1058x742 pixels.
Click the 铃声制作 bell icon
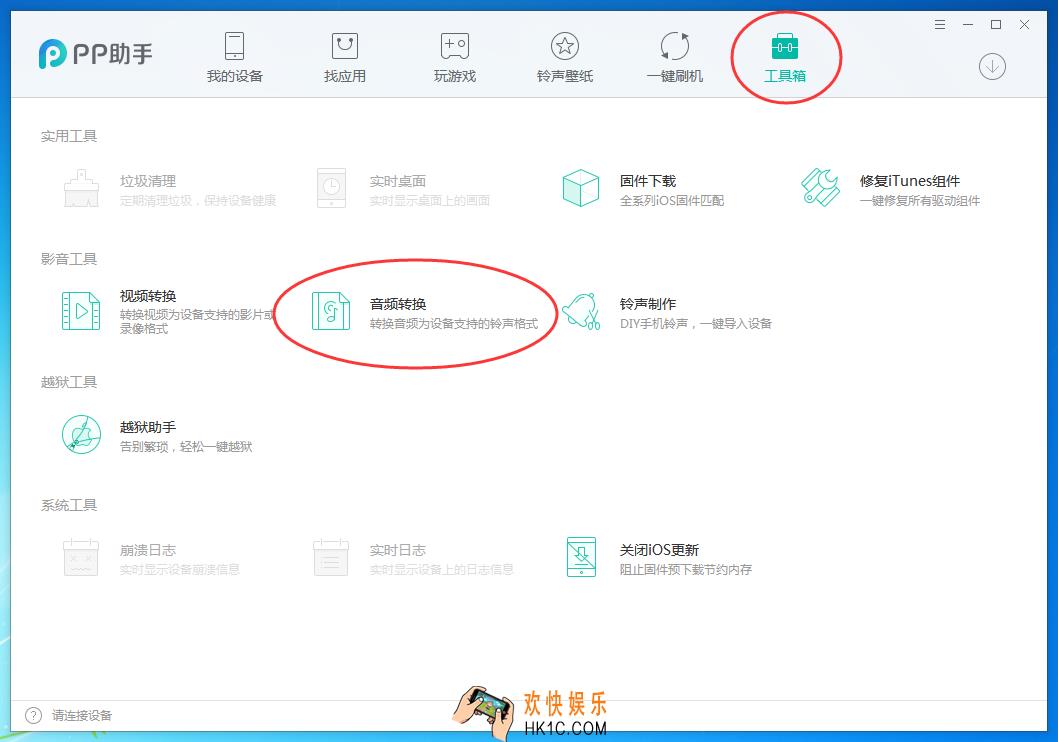coord(582,311)
